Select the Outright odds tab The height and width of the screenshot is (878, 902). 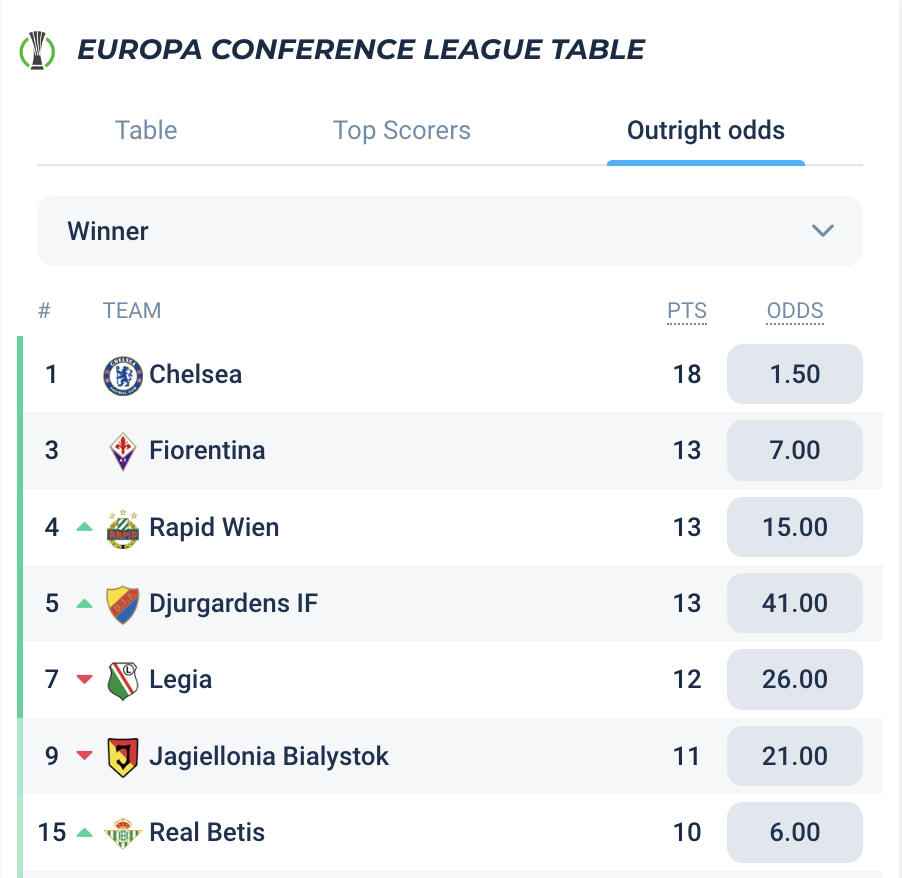tap(705, 131)
